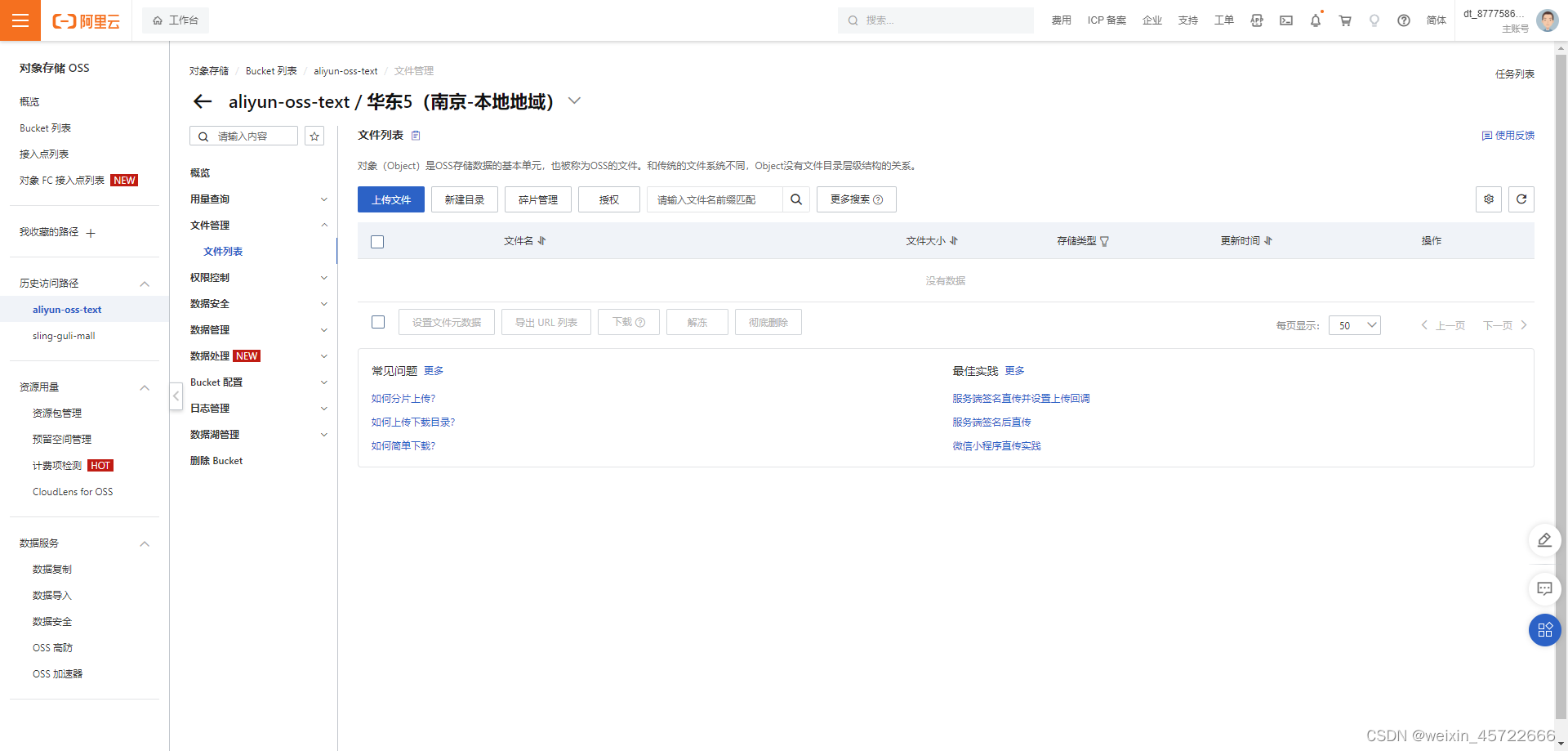Expand Bucket 配置 section

pyautogui.click(x=324, y=382)
